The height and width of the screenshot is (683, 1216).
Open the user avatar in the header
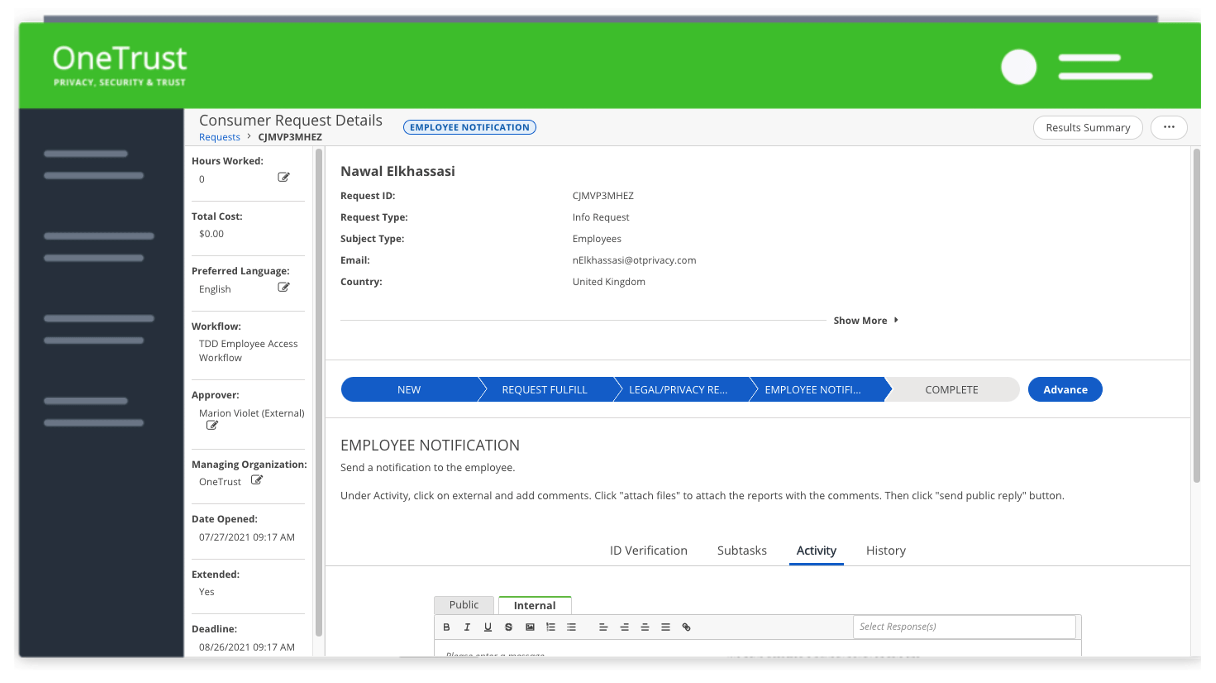tap(1019, 67)
